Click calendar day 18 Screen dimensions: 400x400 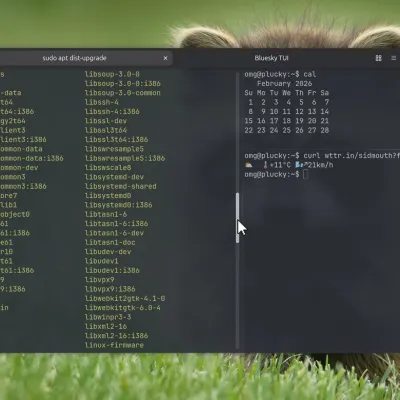coord(286,121)
